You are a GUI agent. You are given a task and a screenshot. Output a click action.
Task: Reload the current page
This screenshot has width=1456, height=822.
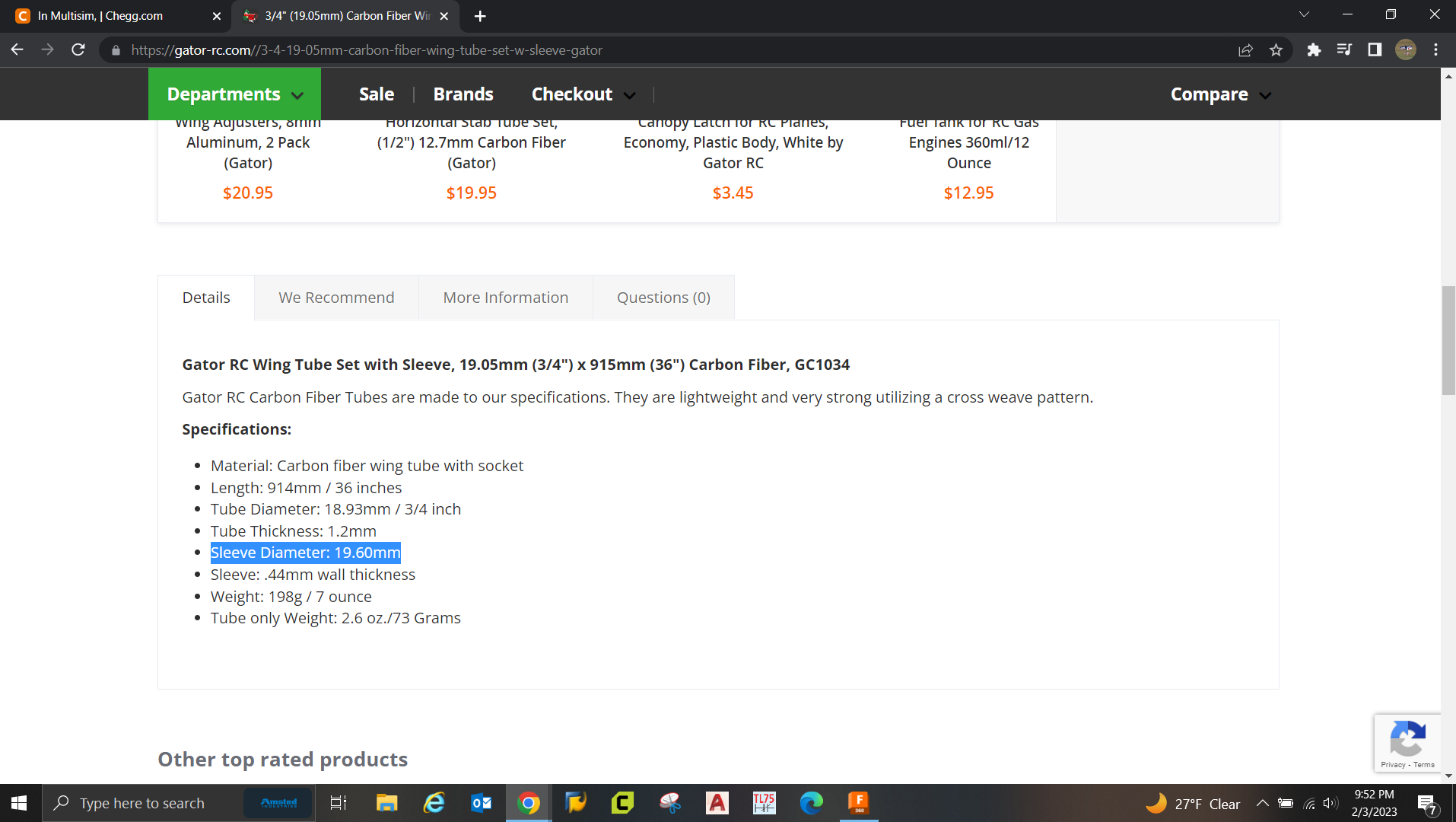pyautogui.click(x=78, y=49)
